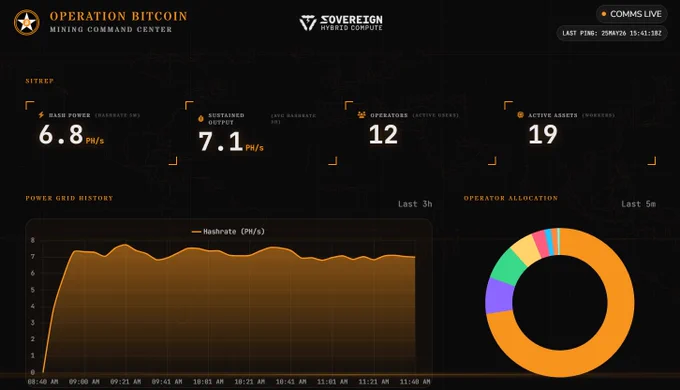
Task: Click the 11:21 AM axis label
Action: coord(373,382)
